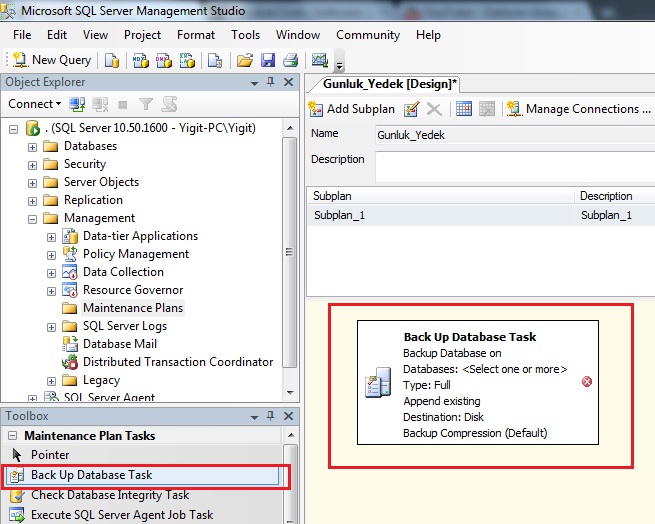Screen dimensions: 655x524
Task: Click the MDX query icon
Action: tap(141, 60)
